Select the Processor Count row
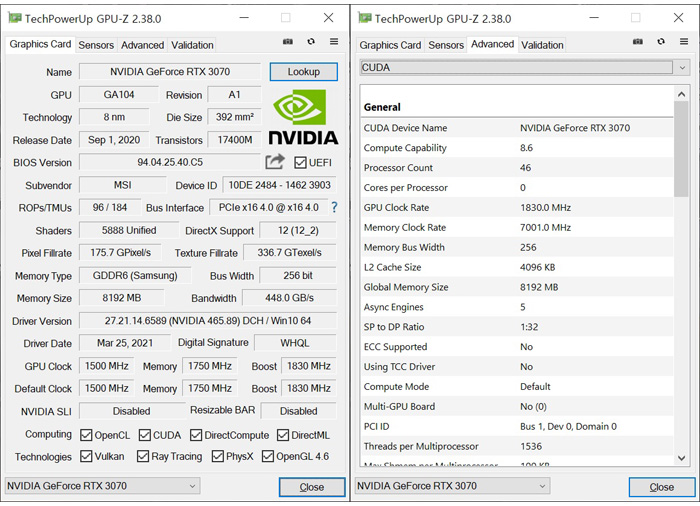This screenshot has width=700, height=506. (517, 168)
